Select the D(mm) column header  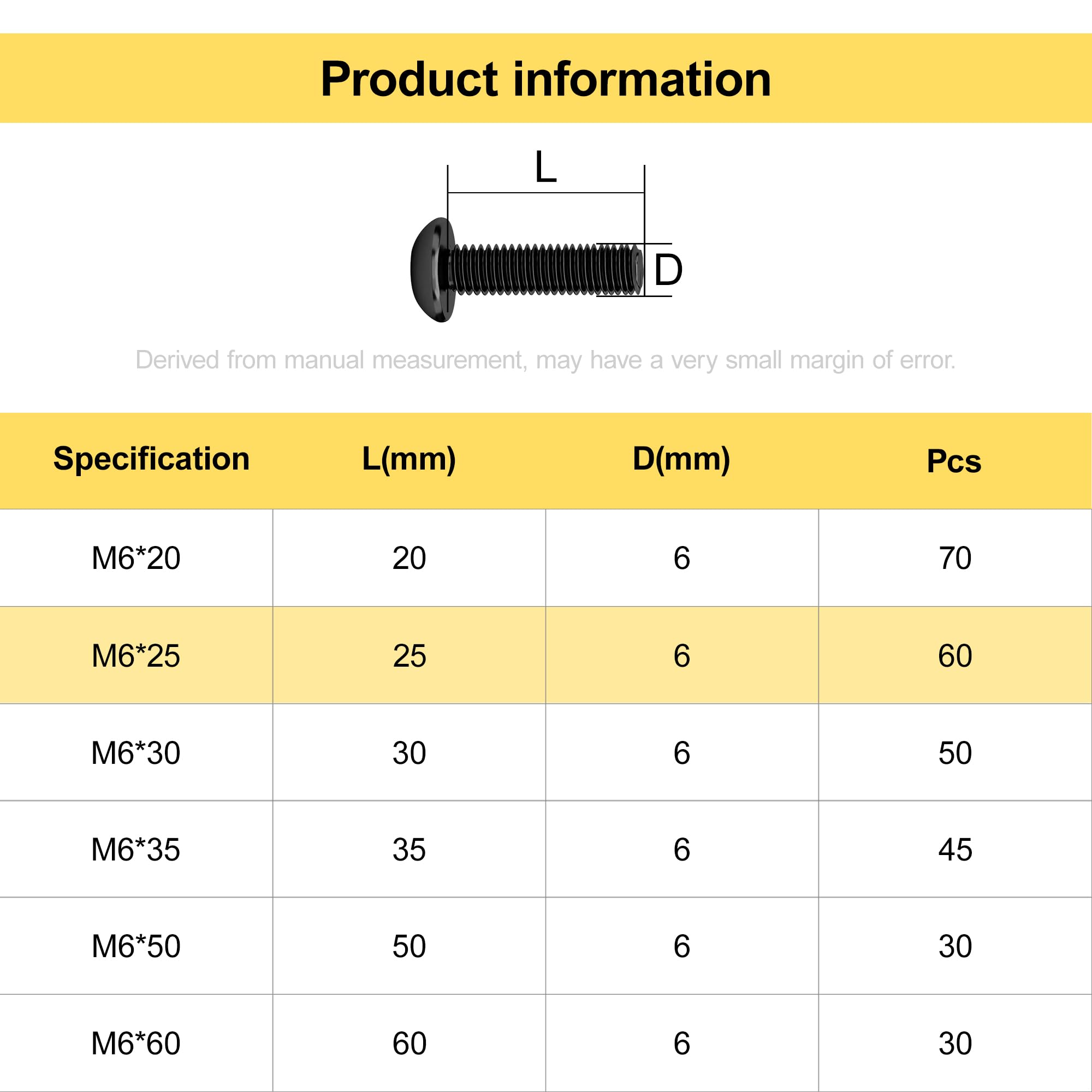tap(681, 459)
